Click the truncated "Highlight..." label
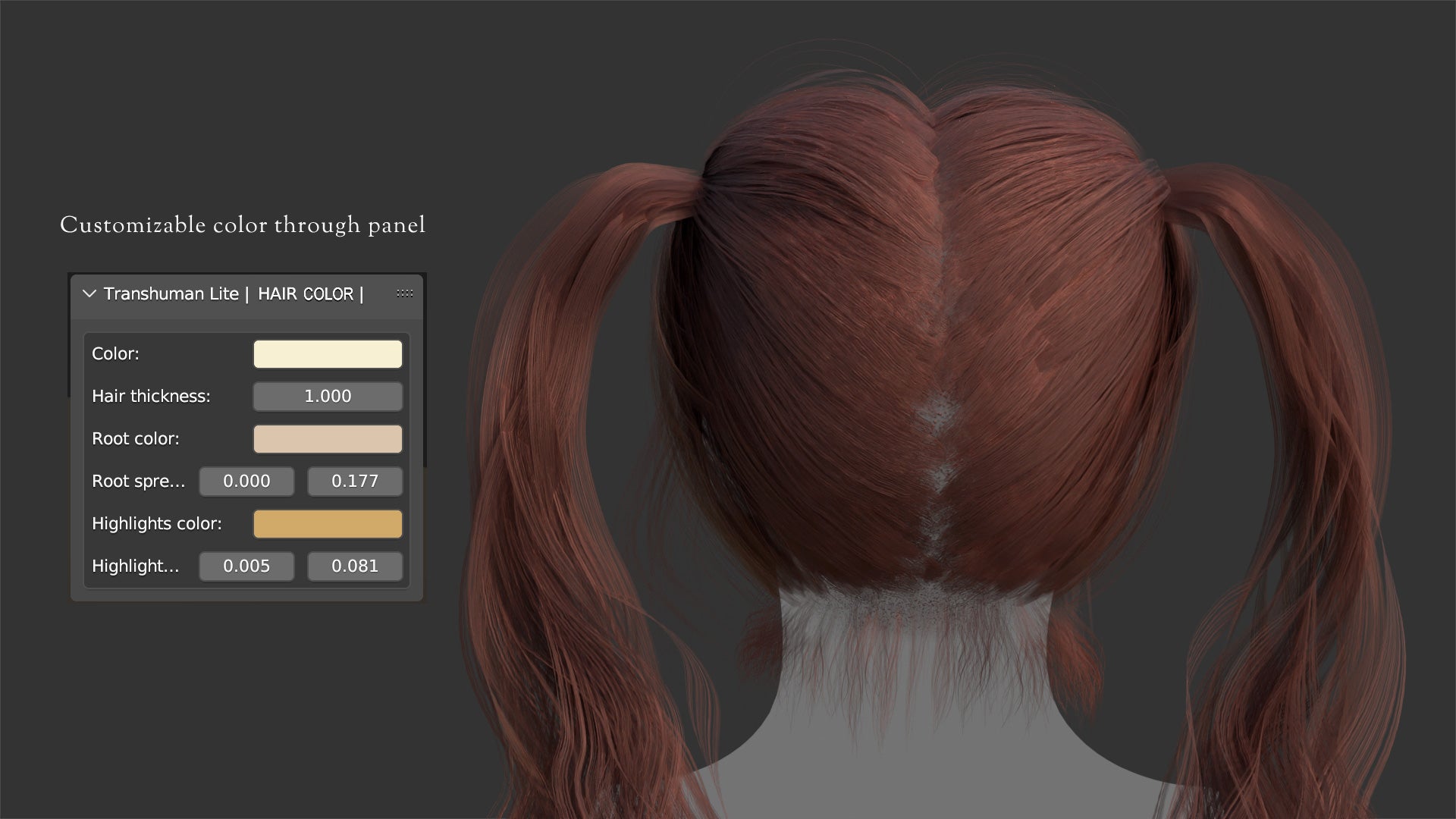 point(135,566)
